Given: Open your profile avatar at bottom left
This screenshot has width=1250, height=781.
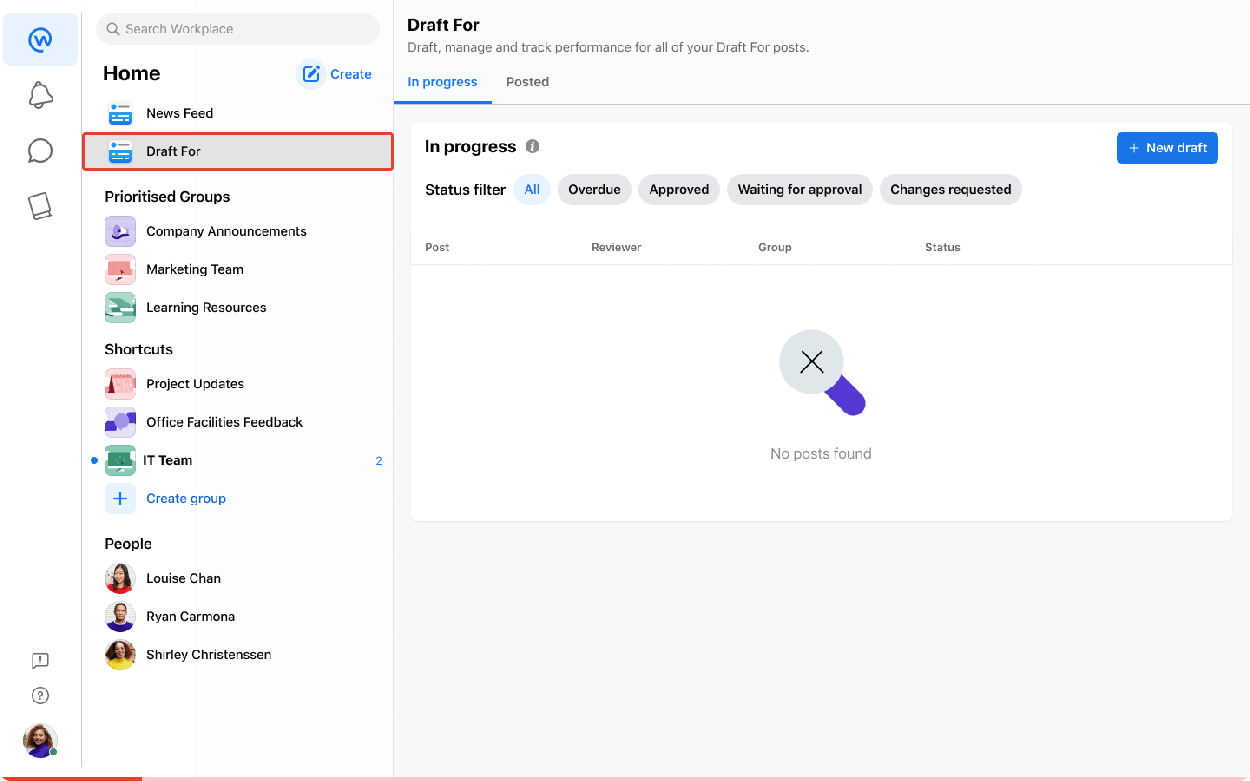Looking at the screenshot, I should tap(40, 741).
